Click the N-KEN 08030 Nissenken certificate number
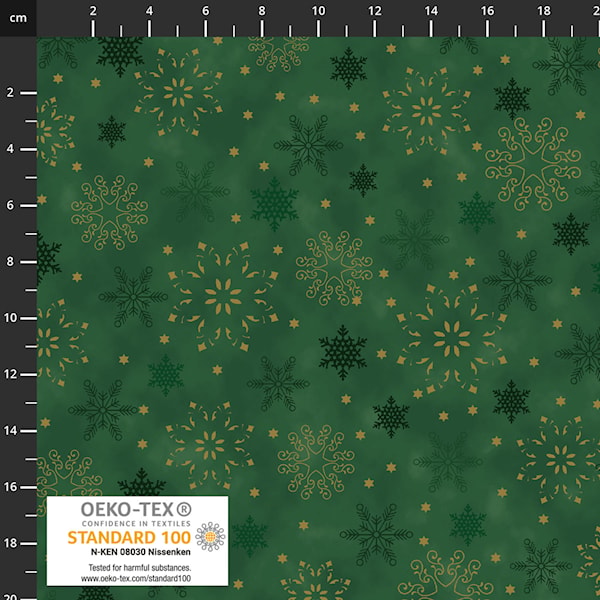The height and width of the screenshot is (600, 600). point(140,552)
